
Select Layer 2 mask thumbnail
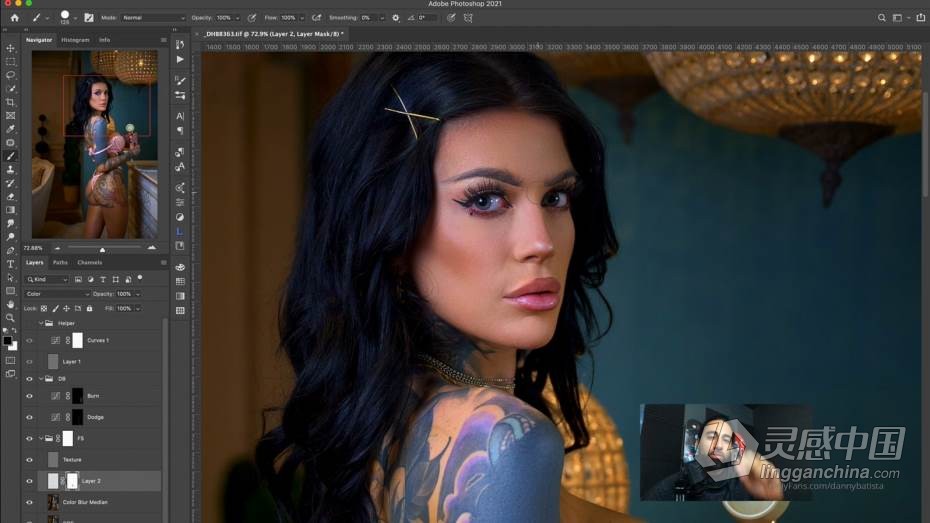point(72,481)
